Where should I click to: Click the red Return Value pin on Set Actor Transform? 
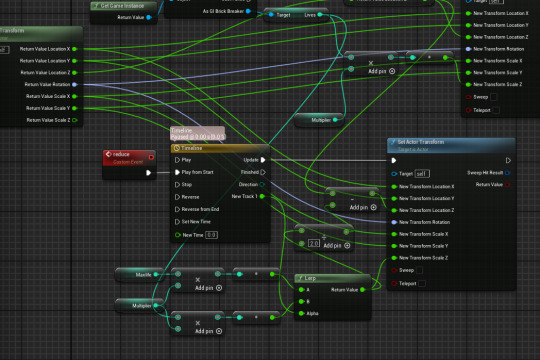coord(507,185)
